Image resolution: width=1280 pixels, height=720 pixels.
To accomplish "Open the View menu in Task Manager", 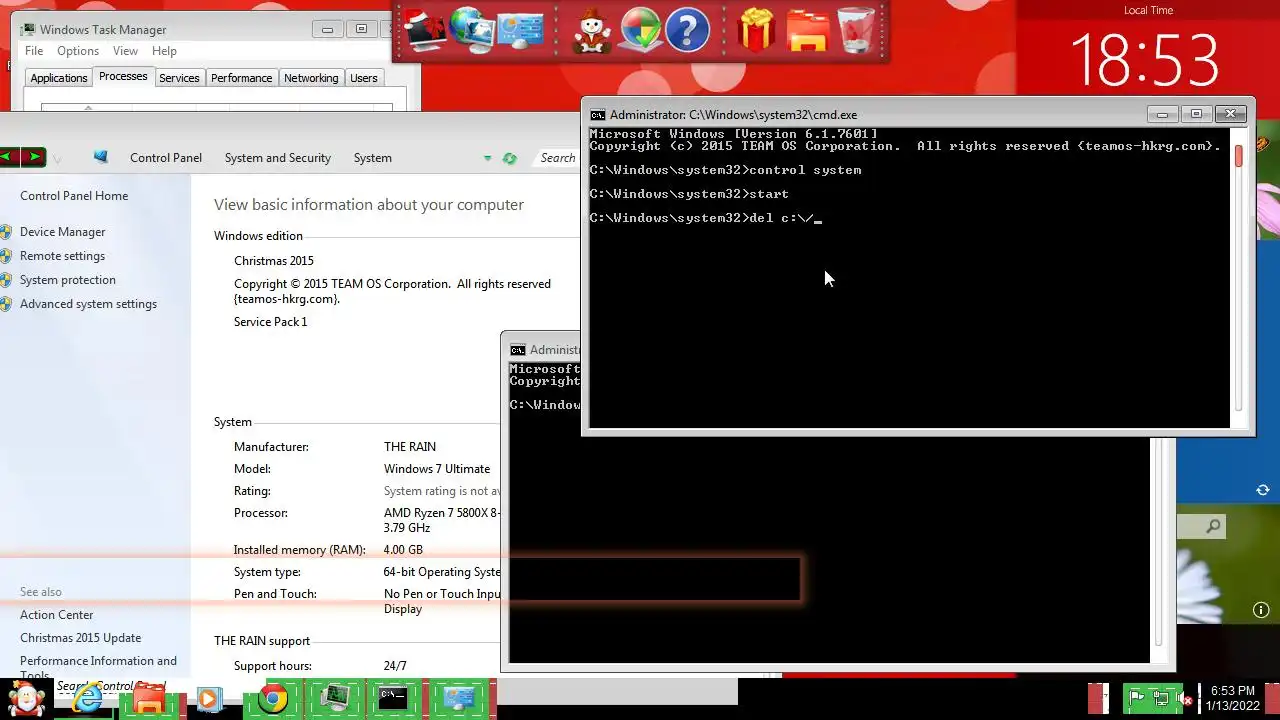I will (x=125, y=51).
